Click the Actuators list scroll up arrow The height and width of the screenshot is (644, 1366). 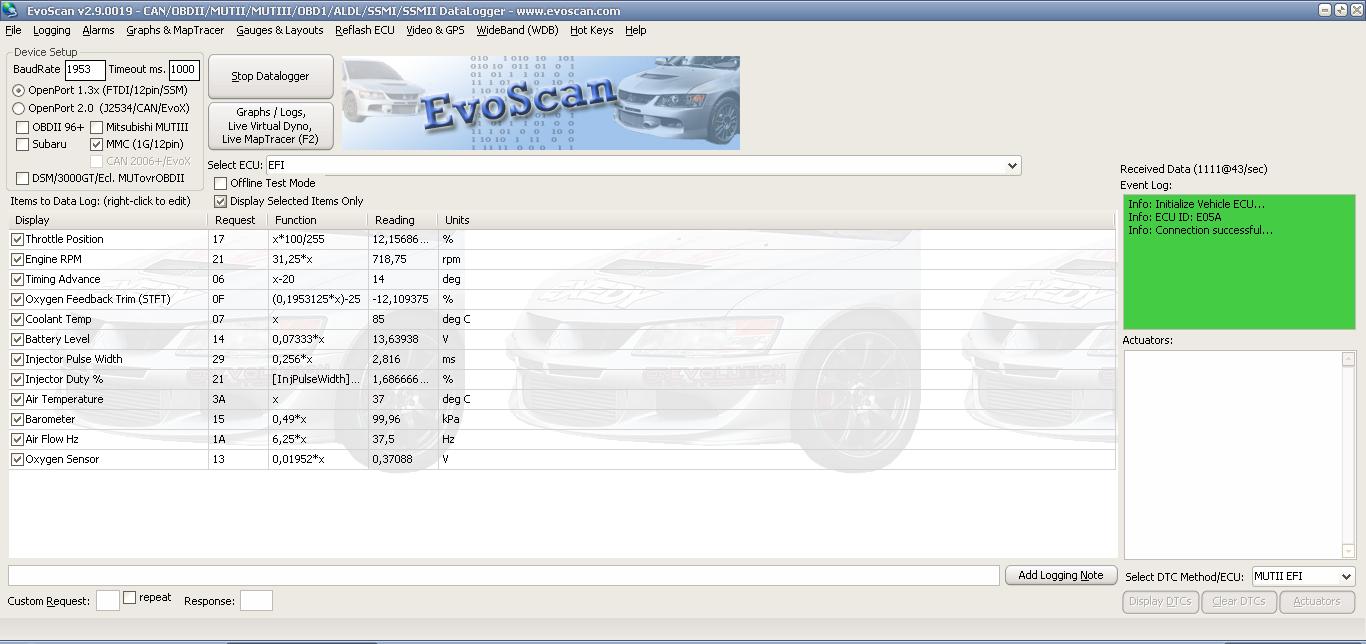click(1348, 359)
